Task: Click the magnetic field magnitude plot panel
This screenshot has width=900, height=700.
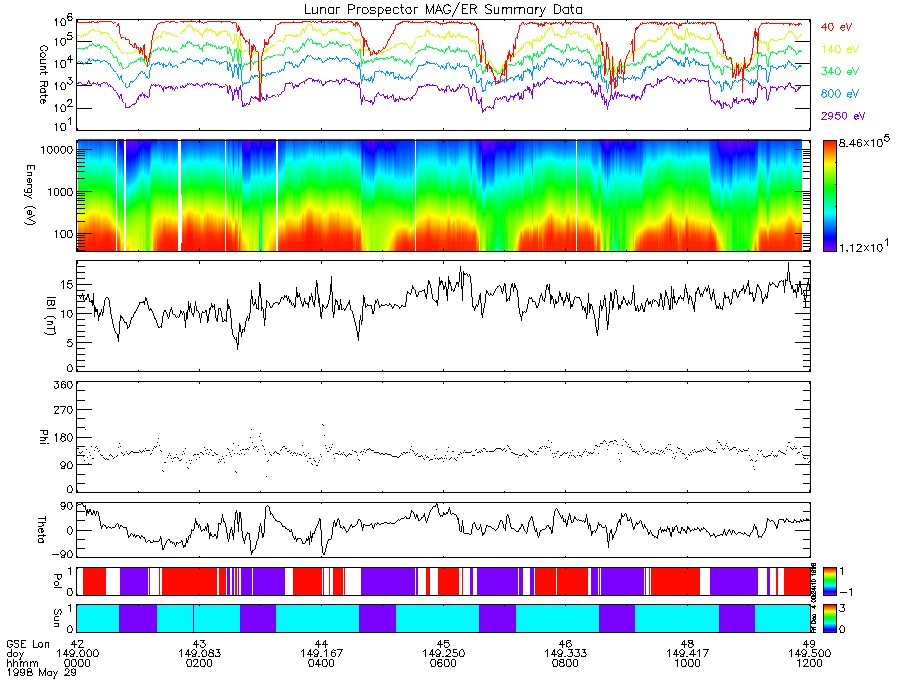Action: tap(443, 316)
